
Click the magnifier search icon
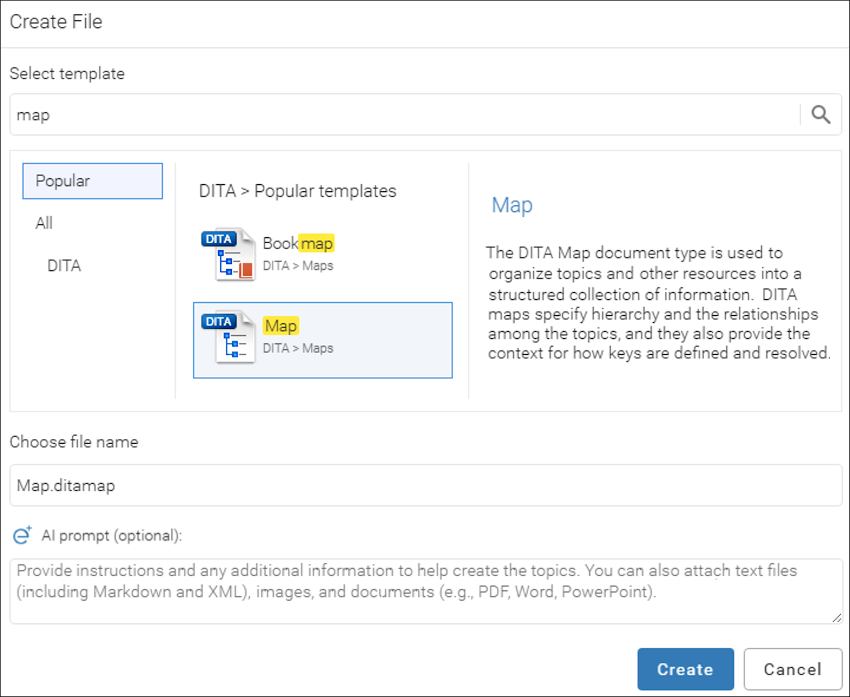821,115
